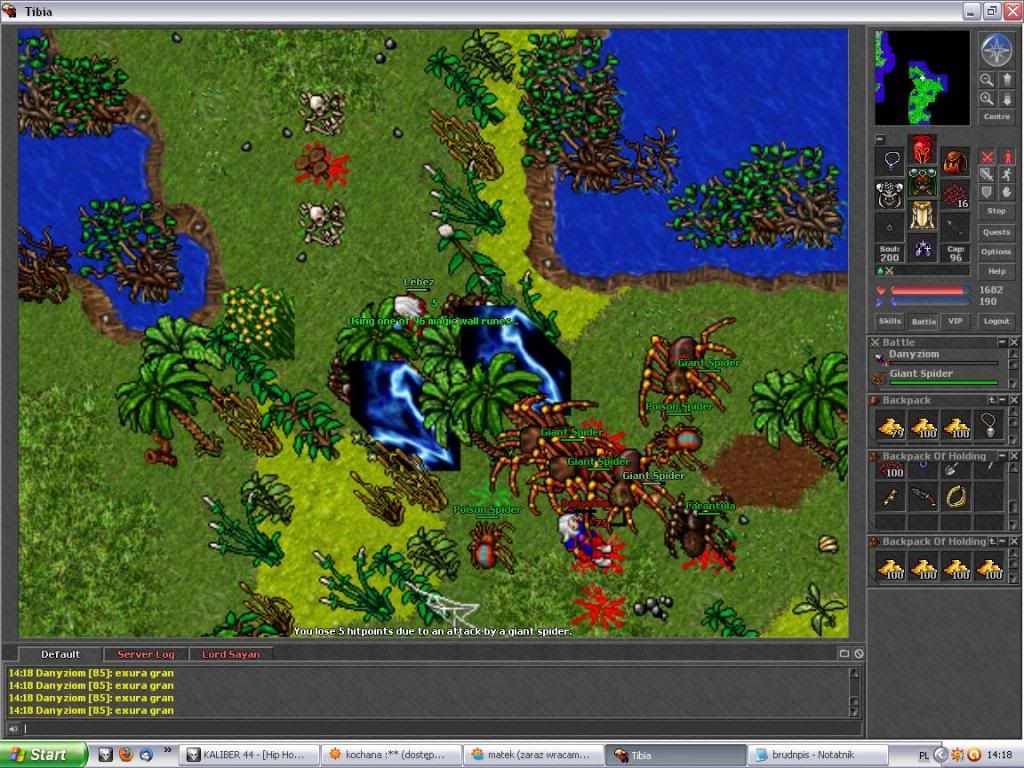Go up one level in the Backpack container
1024x768 pixels.
click(991, 400)
